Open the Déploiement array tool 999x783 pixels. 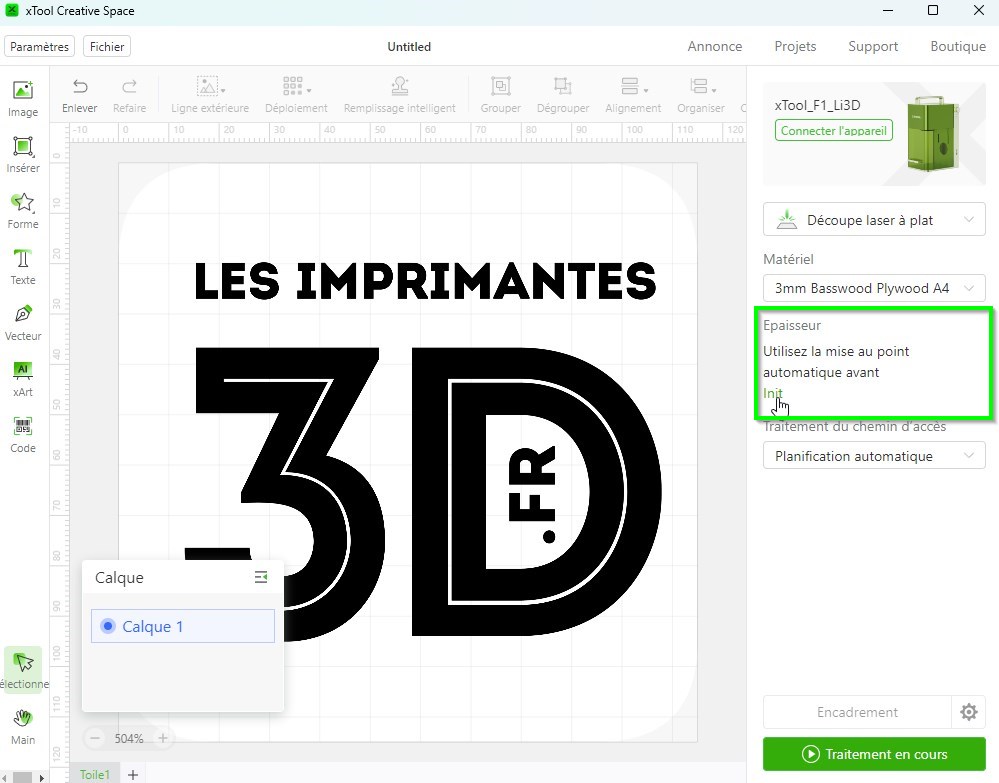click(296, 96)
